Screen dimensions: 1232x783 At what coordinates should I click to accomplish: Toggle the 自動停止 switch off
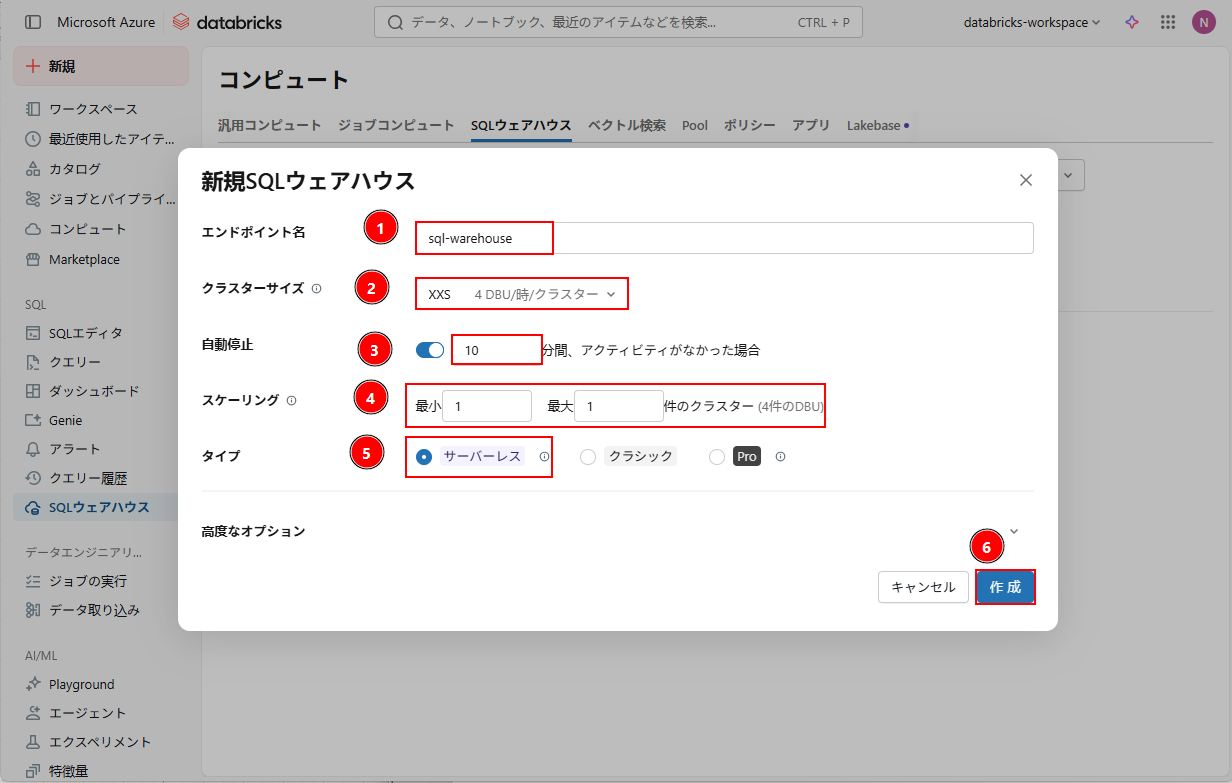[430, 350]
